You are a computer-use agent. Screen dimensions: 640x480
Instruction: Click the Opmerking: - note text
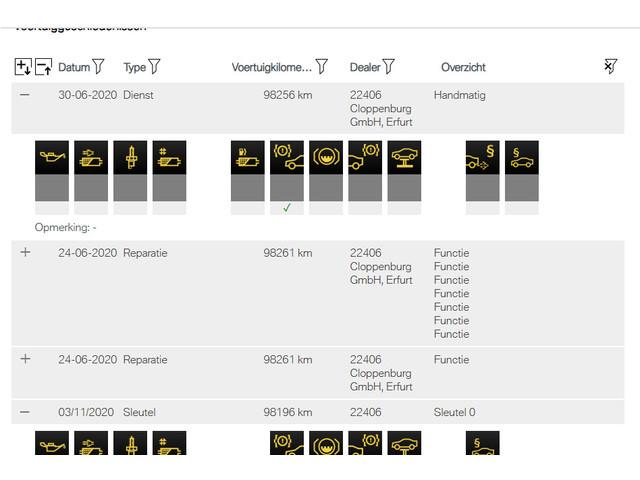[x=65, y=227]
